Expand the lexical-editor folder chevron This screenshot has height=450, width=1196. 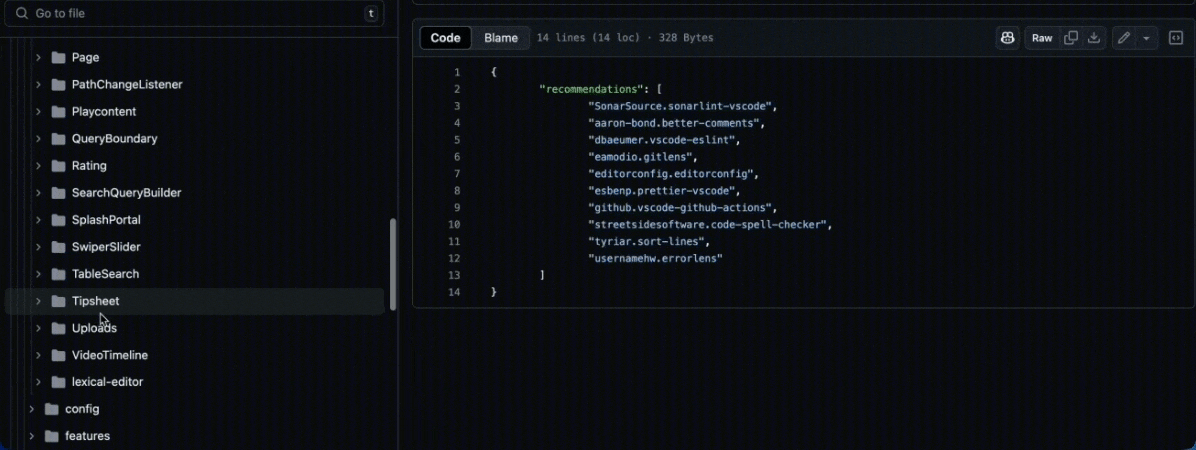tap(38, 382)
